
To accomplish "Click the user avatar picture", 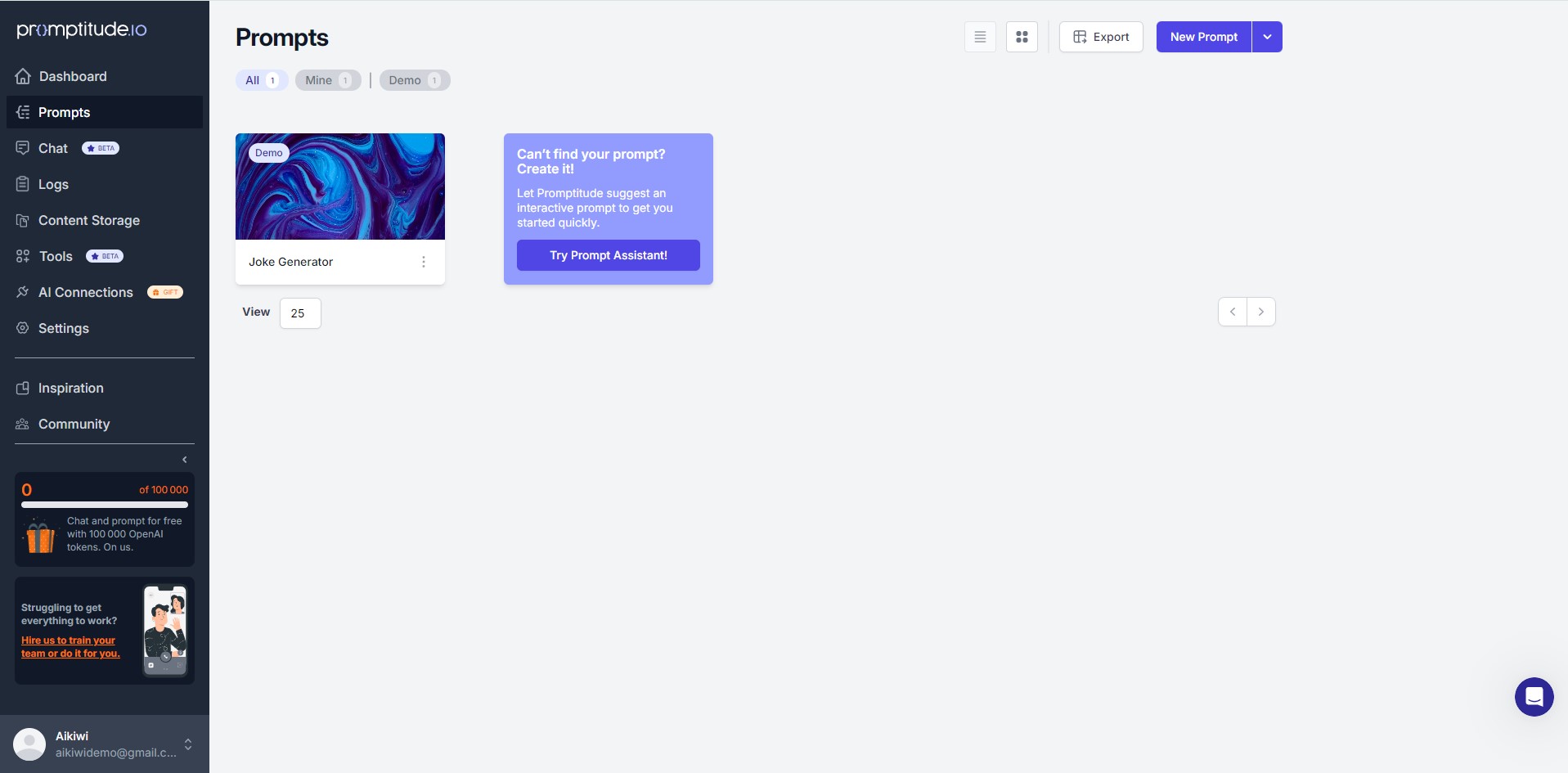I will tap(29, 744).
